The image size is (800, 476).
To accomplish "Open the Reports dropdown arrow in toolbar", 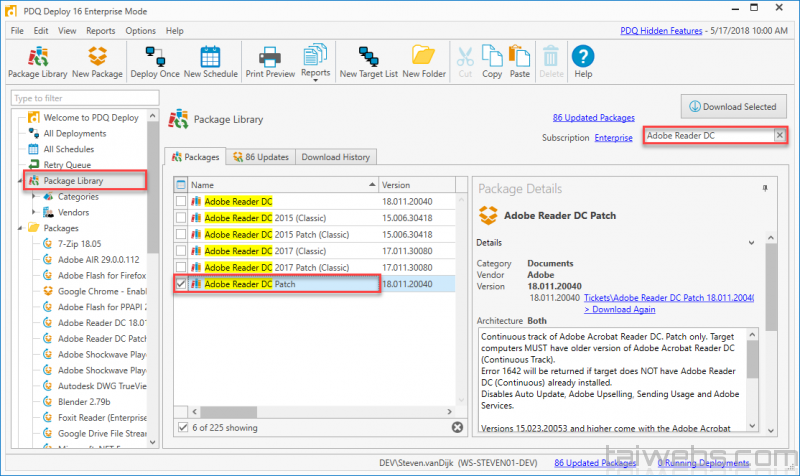I will point(315,81).
